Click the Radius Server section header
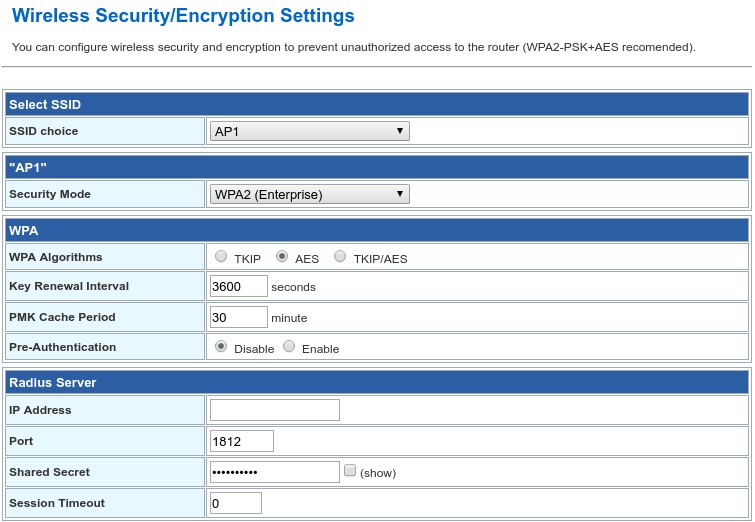Screen dimensions: 755x522 [x=377, y=382]
